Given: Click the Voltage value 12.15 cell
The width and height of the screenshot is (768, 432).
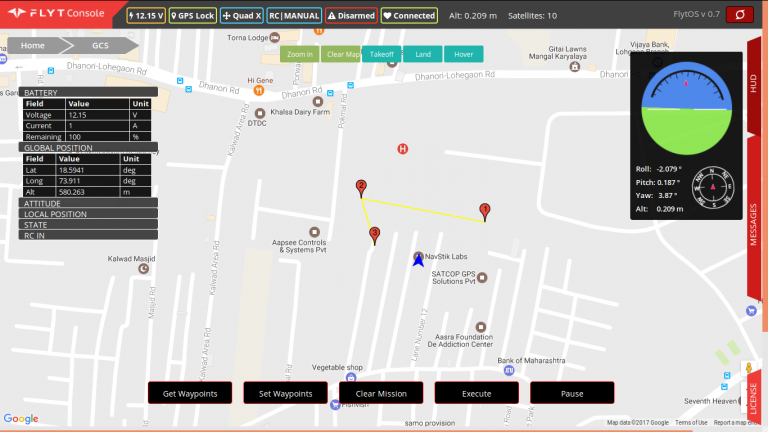Looking at the screenshot, I should (x=97, y=115).
